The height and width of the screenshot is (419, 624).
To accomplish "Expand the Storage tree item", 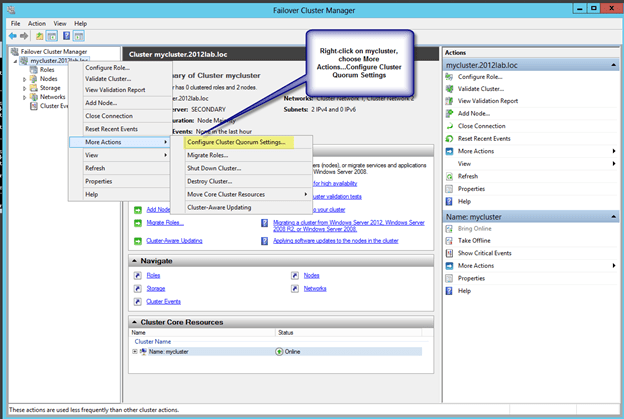I will [25, 88].
